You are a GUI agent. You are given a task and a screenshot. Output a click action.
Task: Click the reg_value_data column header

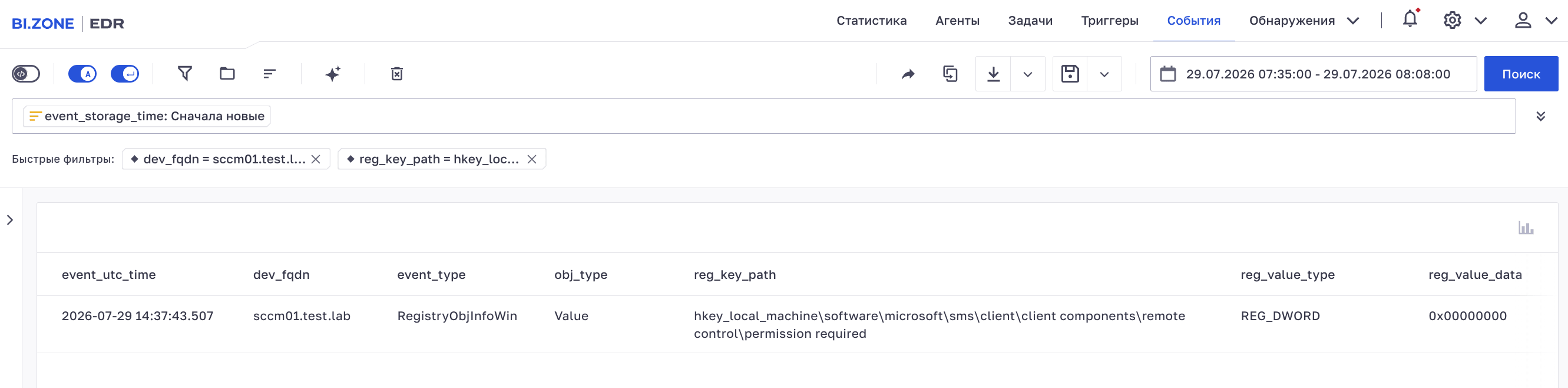point(1475,275)
